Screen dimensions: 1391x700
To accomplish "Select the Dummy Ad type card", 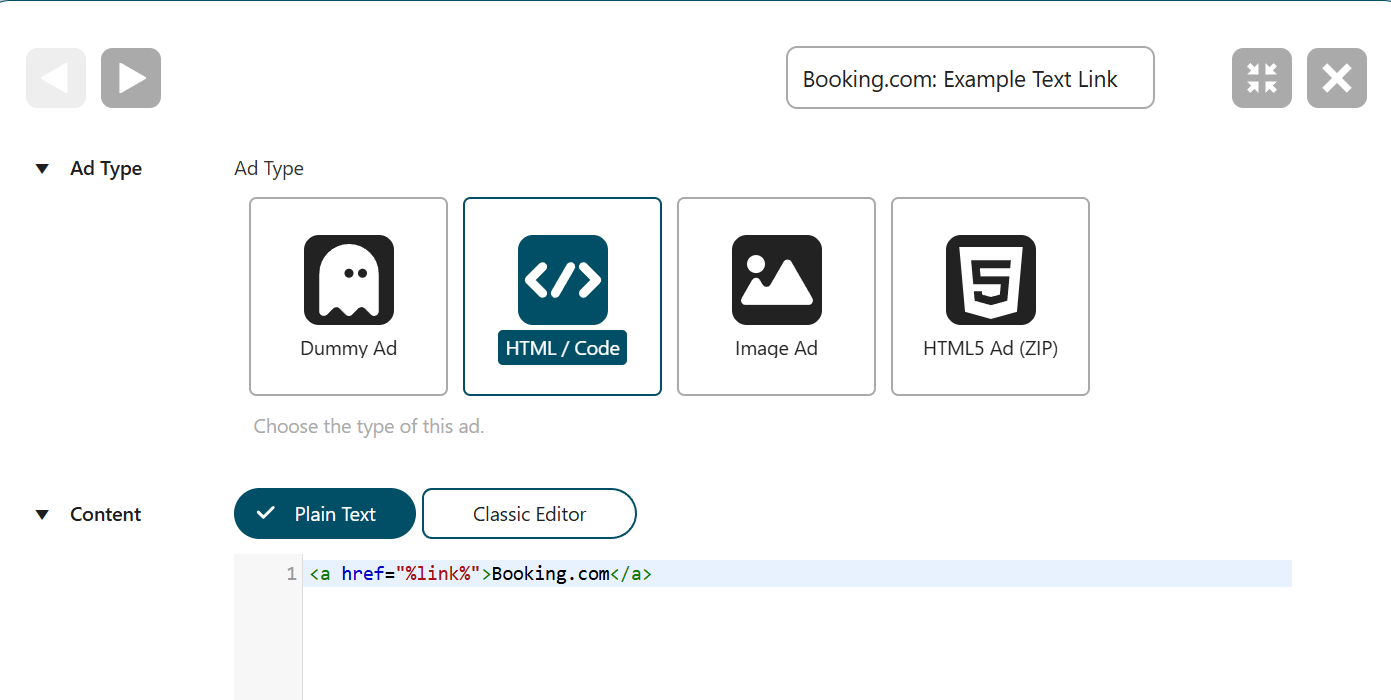I will coord(348,296).
